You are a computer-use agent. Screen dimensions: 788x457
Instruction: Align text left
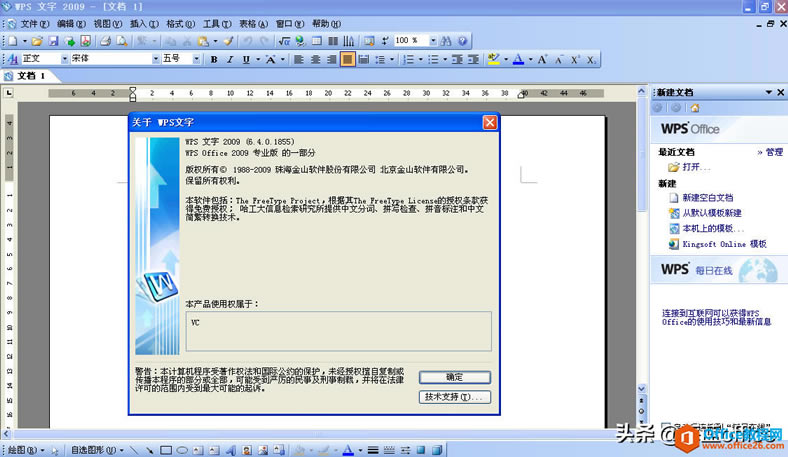(x=299, y=59)
